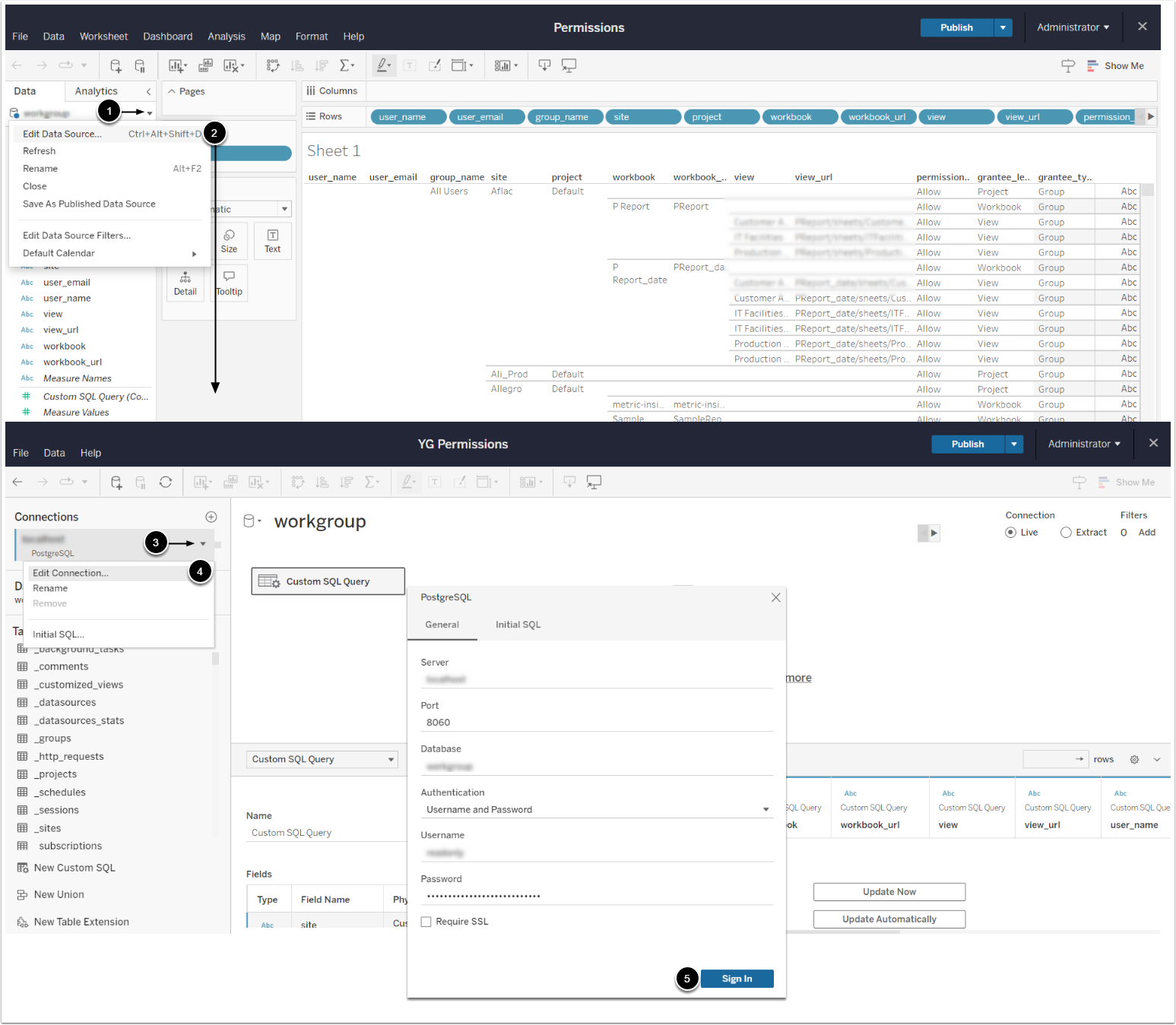Click Refresh icon in YG Permissions toolbar
1176x1025 pixels.
pos(166,482)
